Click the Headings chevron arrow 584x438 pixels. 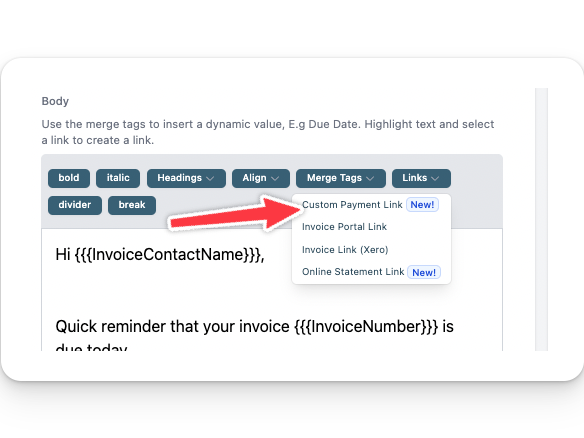[x=210, y=178]
